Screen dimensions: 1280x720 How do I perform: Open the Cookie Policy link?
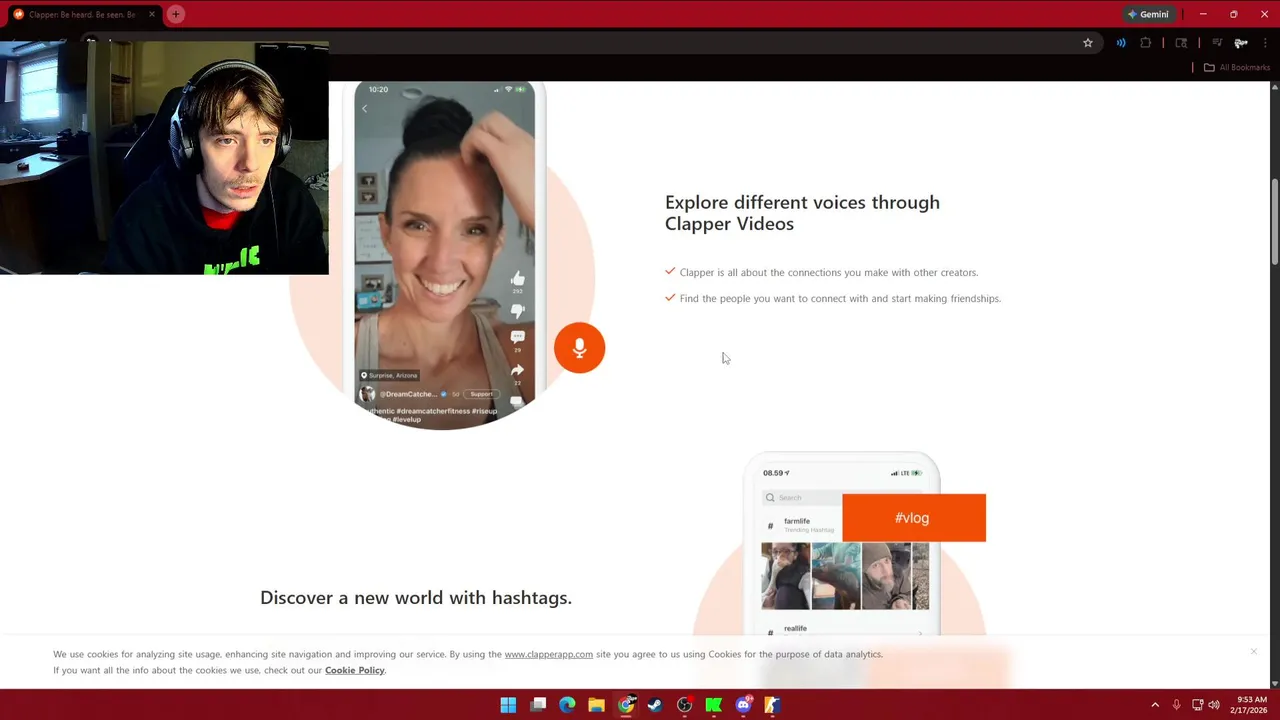(355, 670)
